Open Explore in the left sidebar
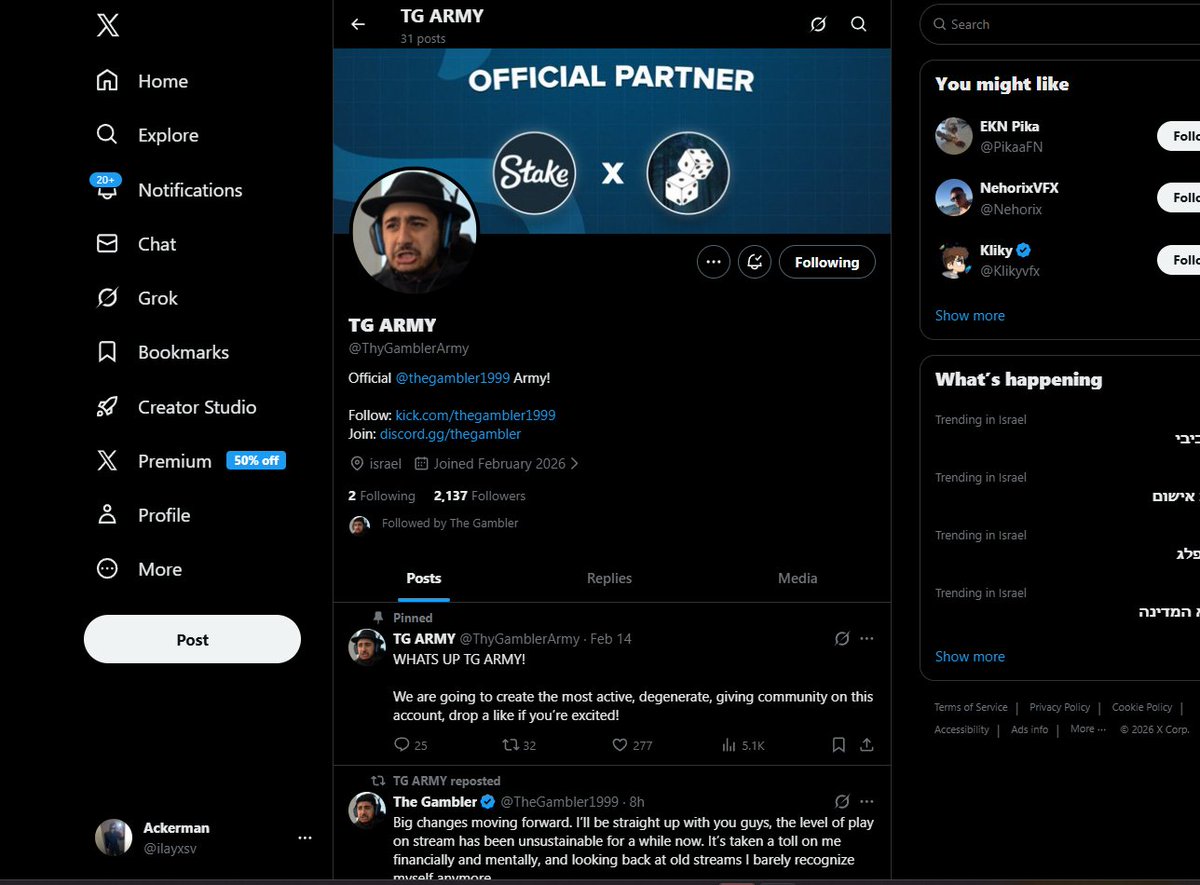This screenshot has height=885, width=1200. tap(147, 135)
